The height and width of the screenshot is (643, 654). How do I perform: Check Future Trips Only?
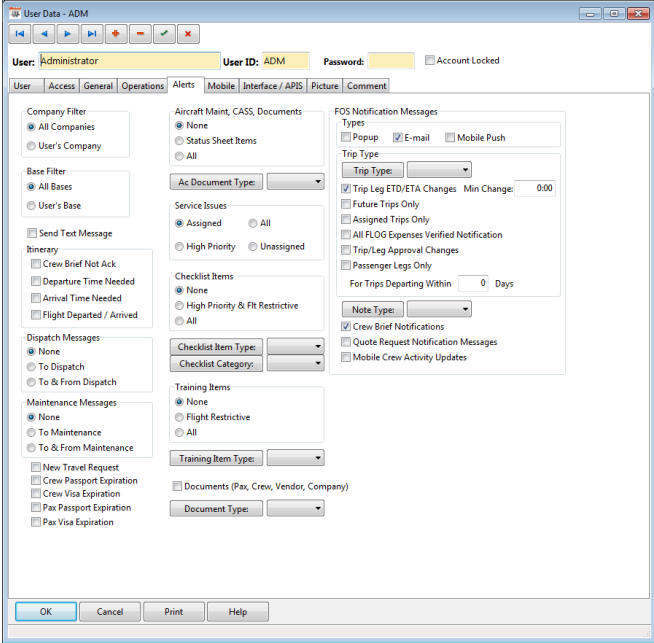346,204
